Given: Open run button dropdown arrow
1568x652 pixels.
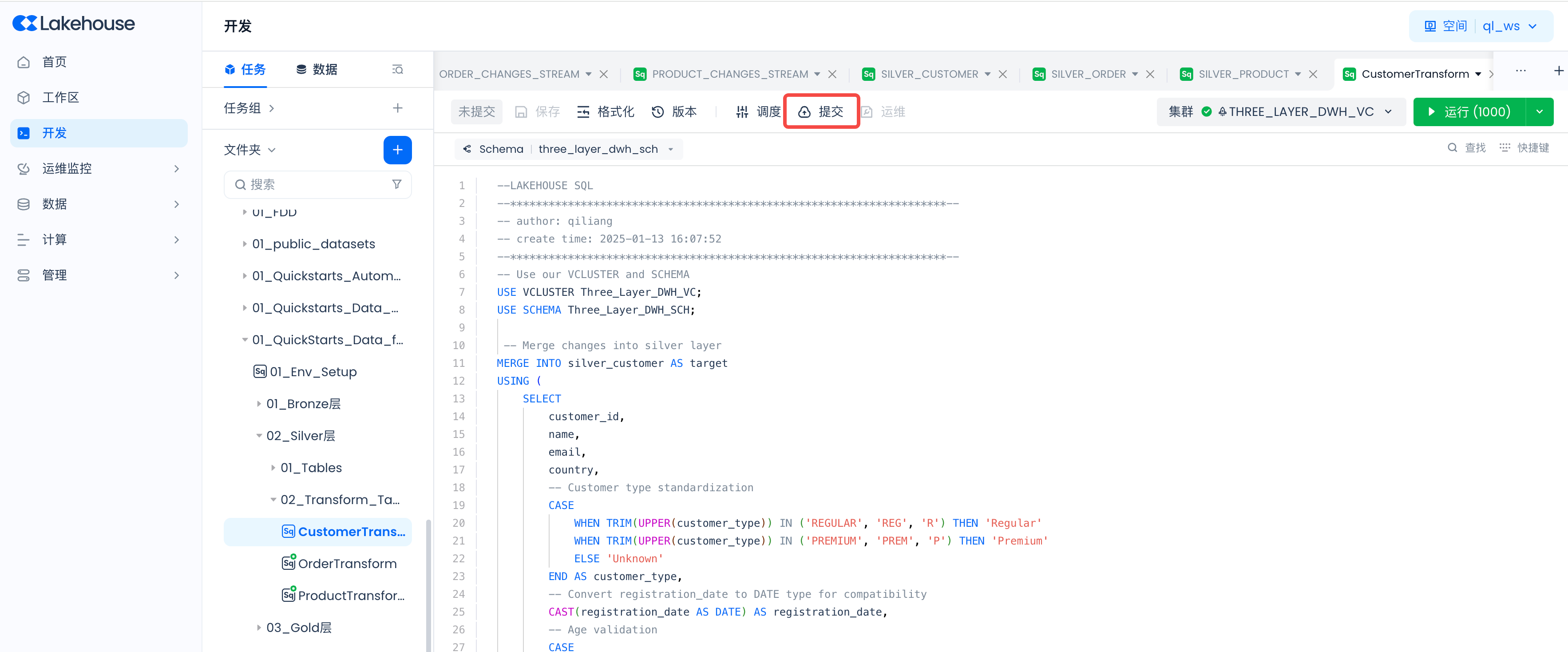Looking at the screenshot, I should (1540, 111).
